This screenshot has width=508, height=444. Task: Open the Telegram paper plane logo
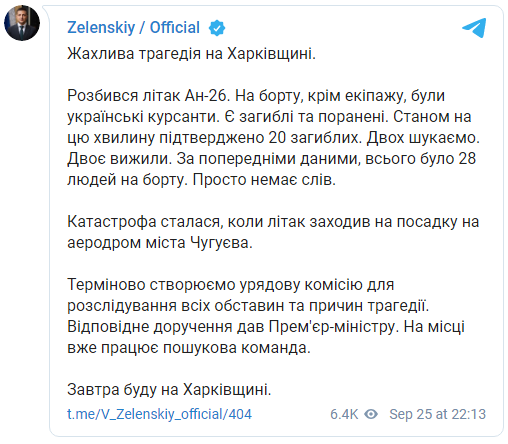click(474, 28)
